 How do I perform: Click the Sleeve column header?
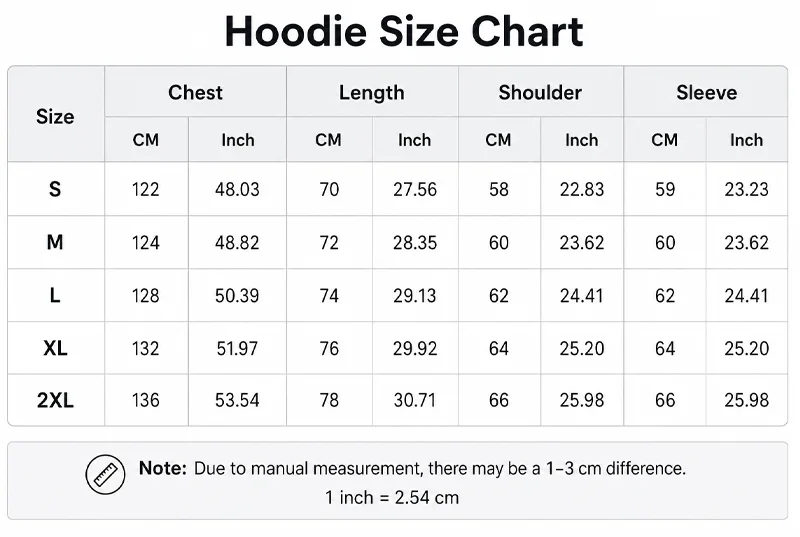point(707,92)
